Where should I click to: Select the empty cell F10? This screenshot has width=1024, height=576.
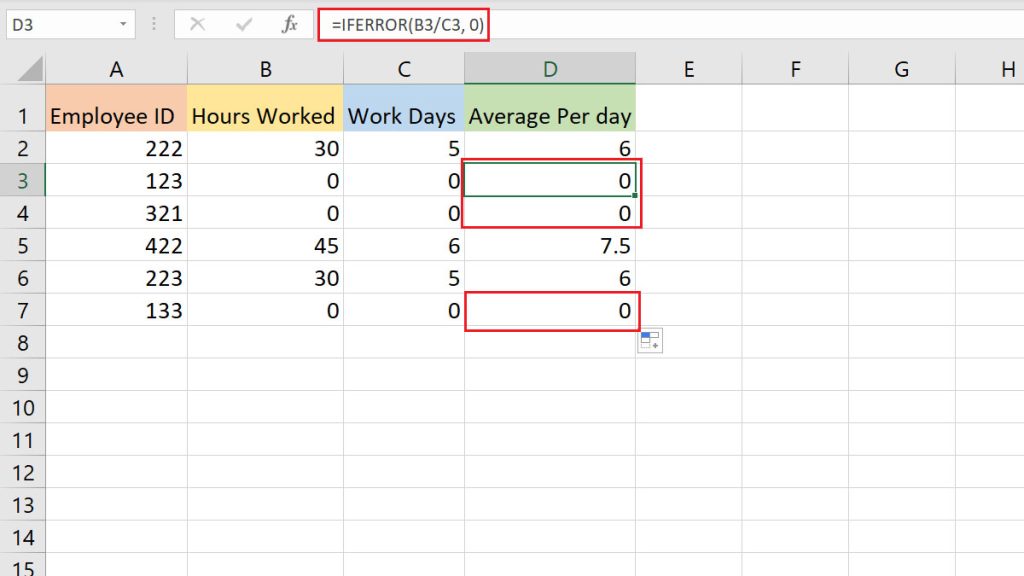795,408
